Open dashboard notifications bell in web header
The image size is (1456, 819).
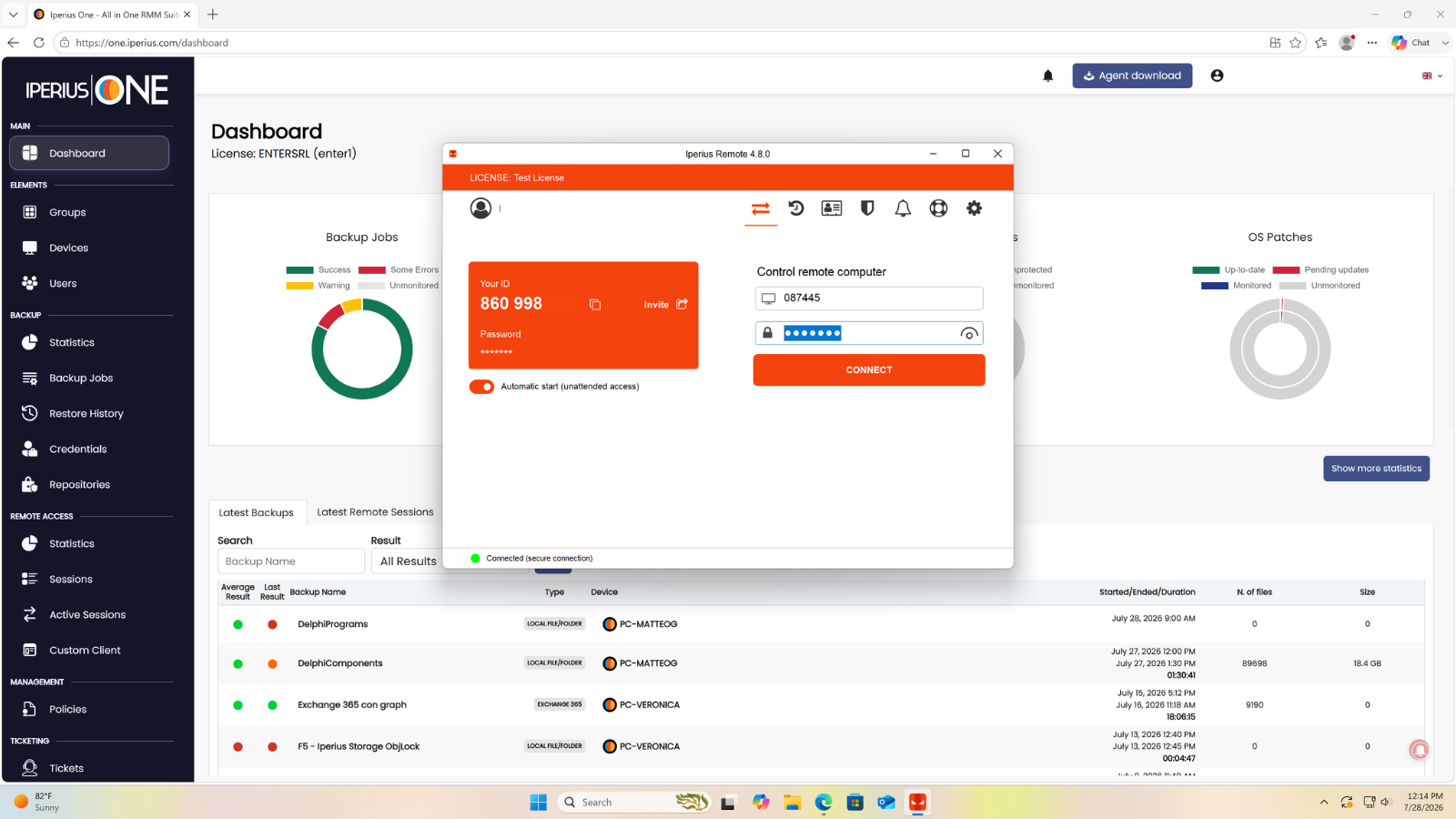click(1048, 76)
